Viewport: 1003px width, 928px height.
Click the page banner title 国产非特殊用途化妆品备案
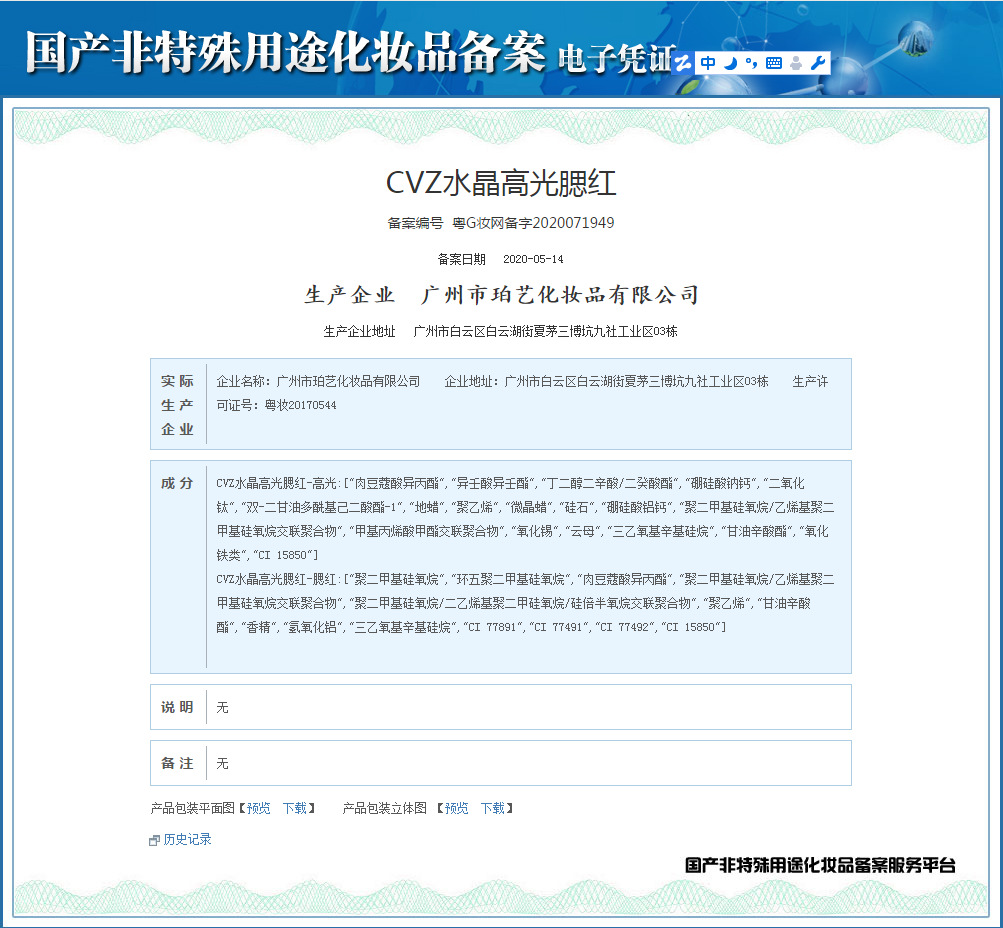pos(285,52)
